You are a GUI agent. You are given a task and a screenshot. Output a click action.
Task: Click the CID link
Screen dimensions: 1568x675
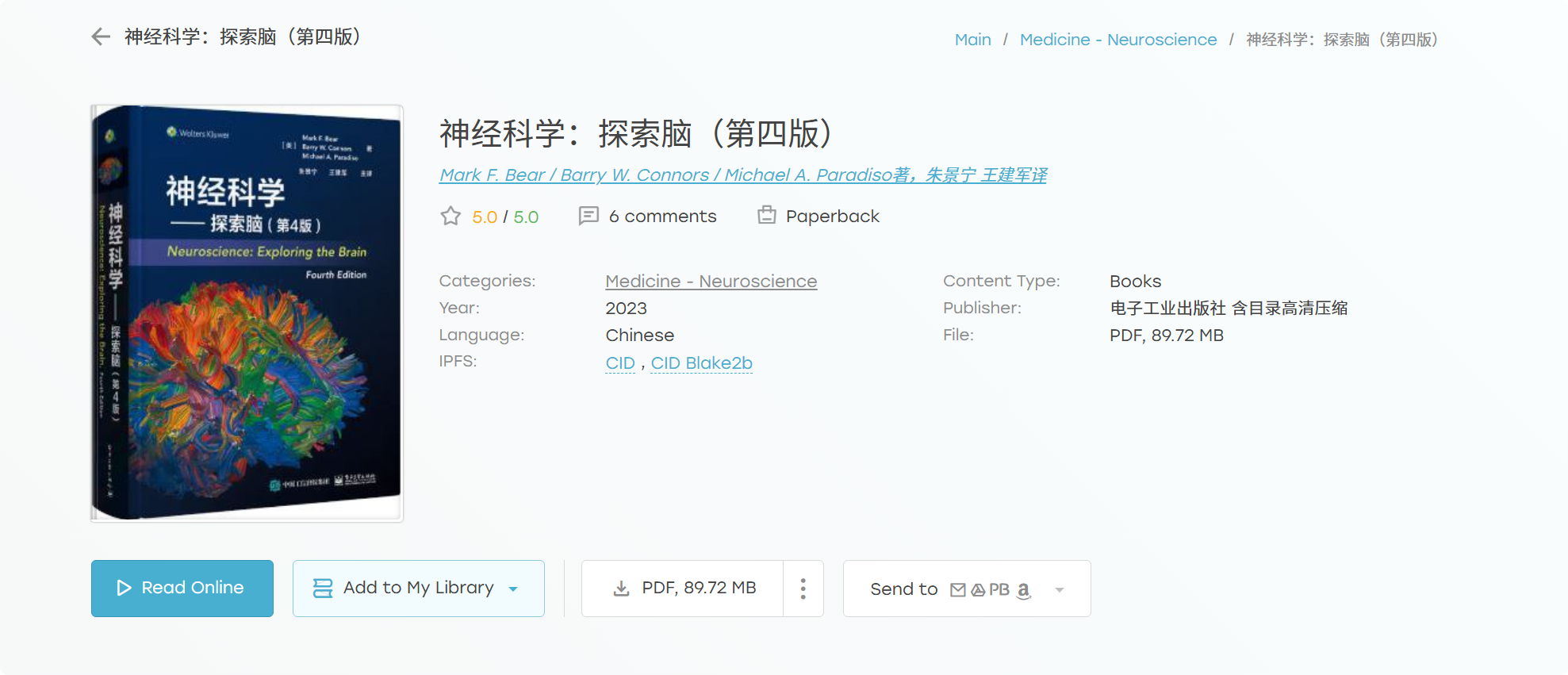pyautogui.click(x=620, y=363)
